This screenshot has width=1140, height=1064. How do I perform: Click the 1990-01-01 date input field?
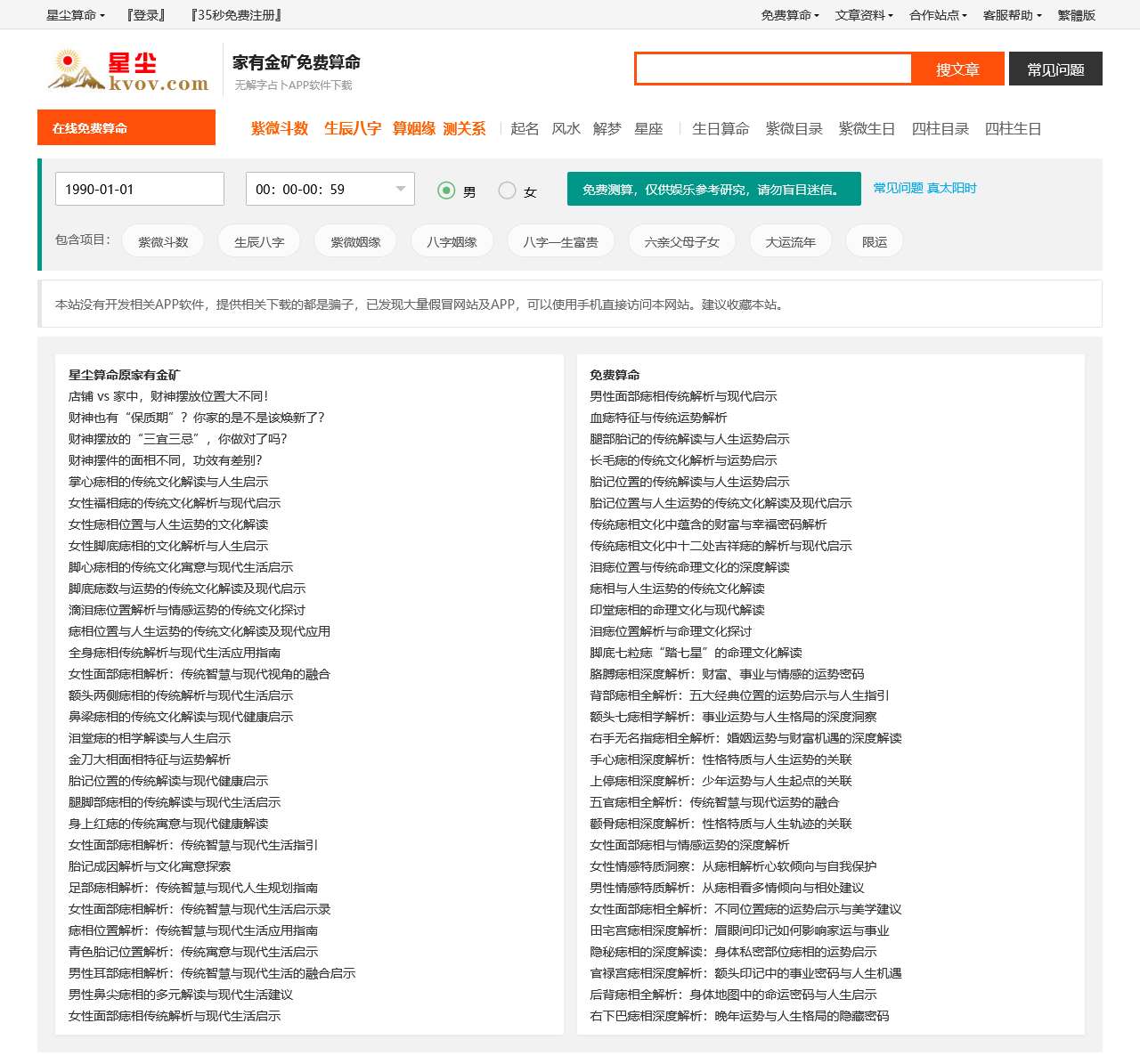point(139,189)
